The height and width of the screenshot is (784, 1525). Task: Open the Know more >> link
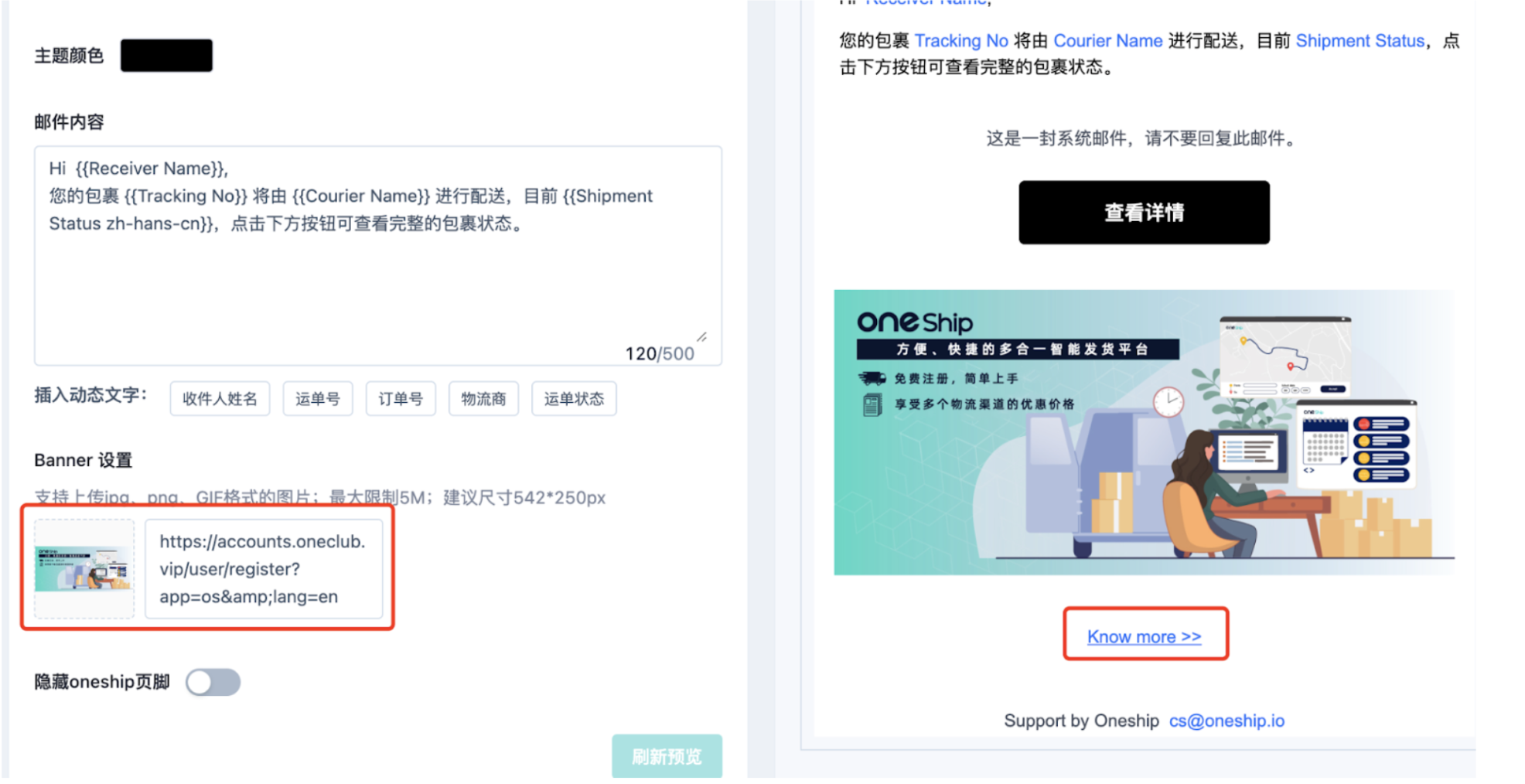[1145, 636]
